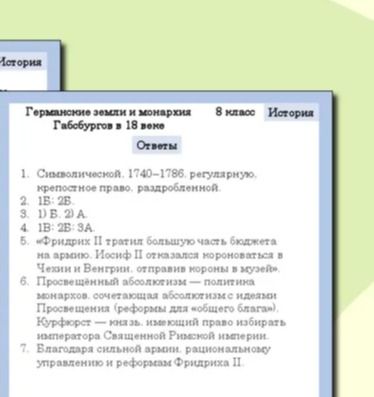Click the line 'Просвещённый абсолютизм — политика'

coord(146,282)
